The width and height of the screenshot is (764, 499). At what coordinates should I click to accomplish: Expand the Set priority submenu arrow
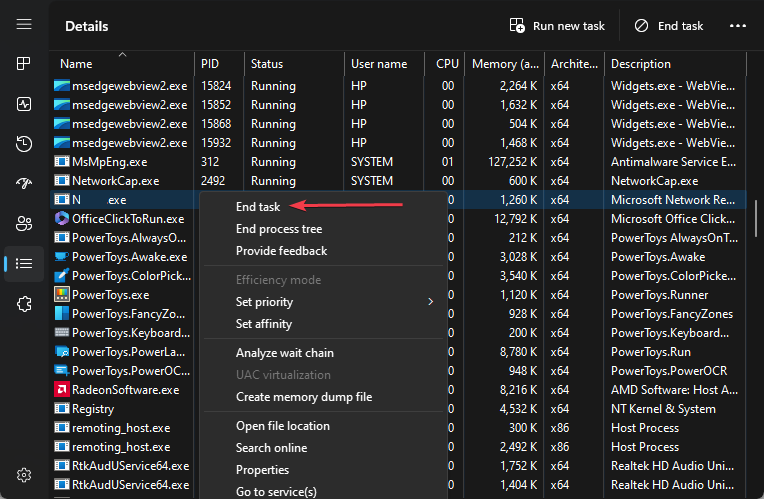[431, 302]
